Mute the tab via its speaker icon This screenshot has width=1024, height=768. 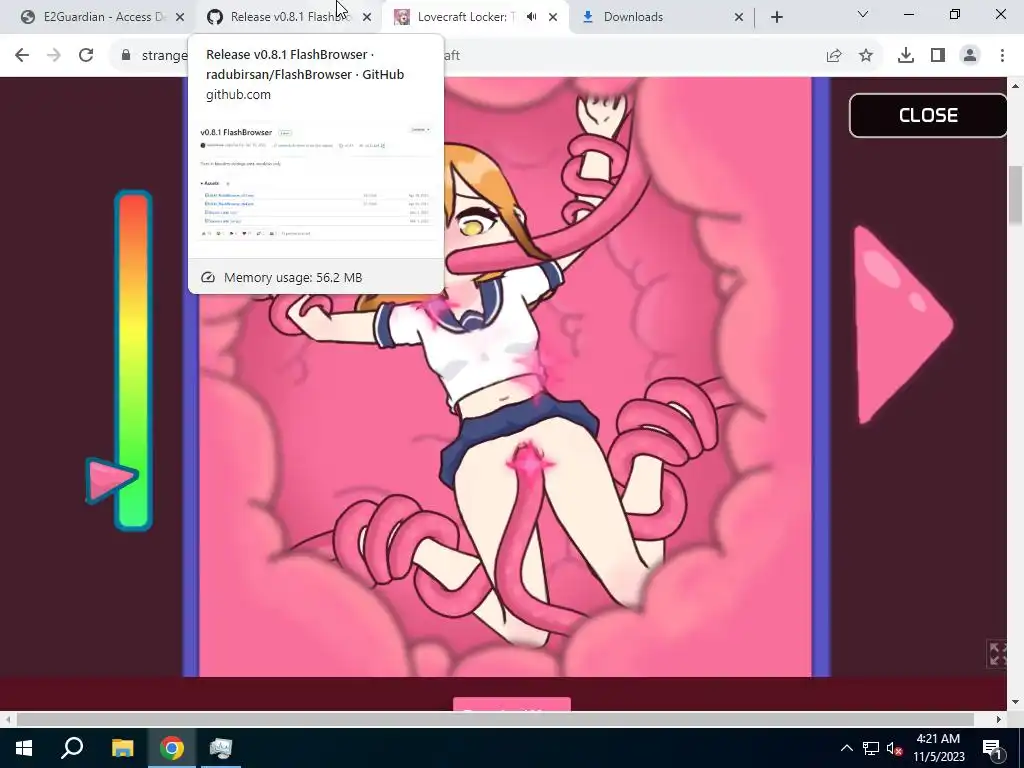(x=532, y=17)
